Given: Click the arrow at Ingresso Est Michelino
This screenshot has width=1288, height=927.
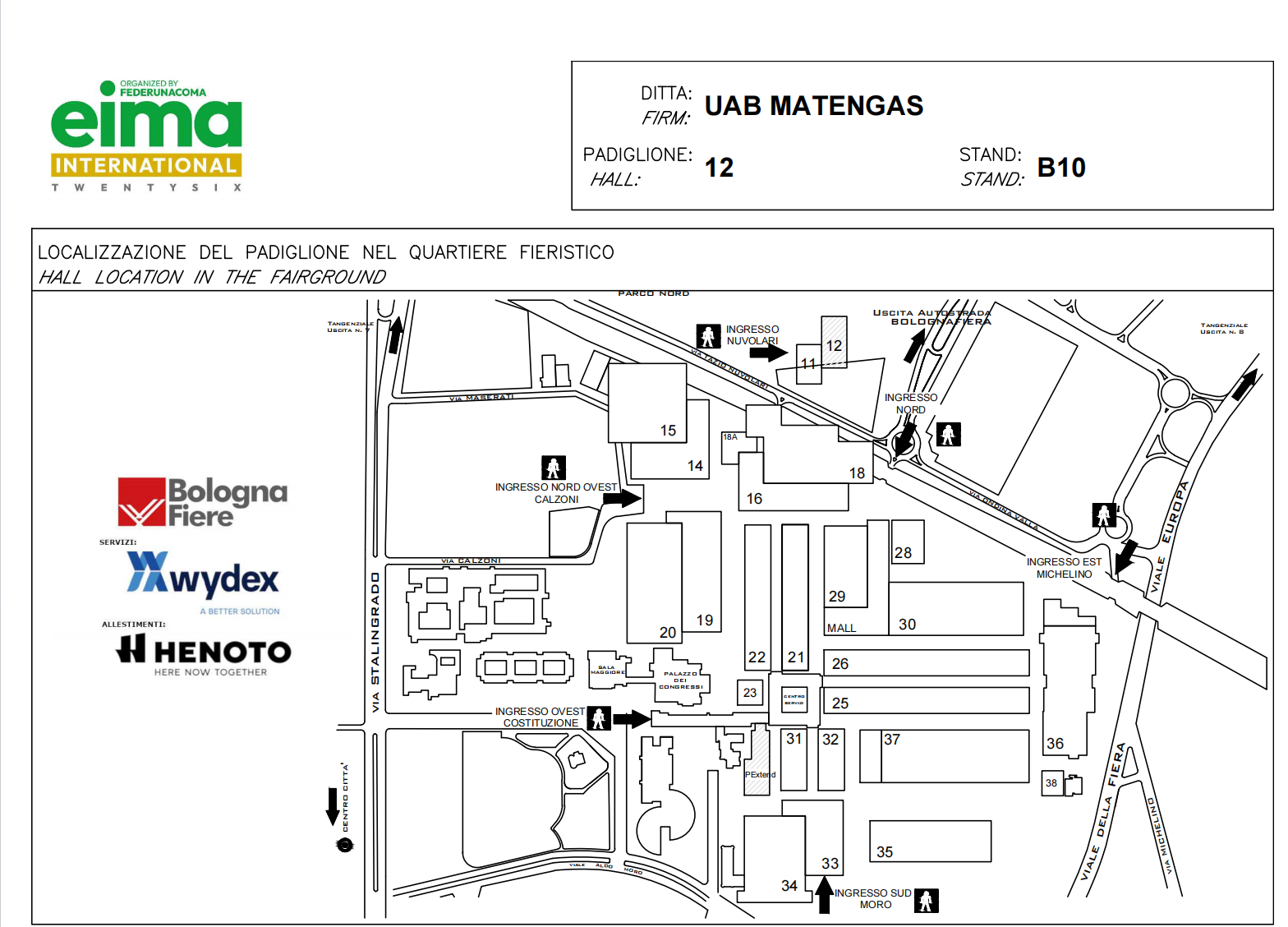Looking at the screenshot, I should click(1125, 556).
